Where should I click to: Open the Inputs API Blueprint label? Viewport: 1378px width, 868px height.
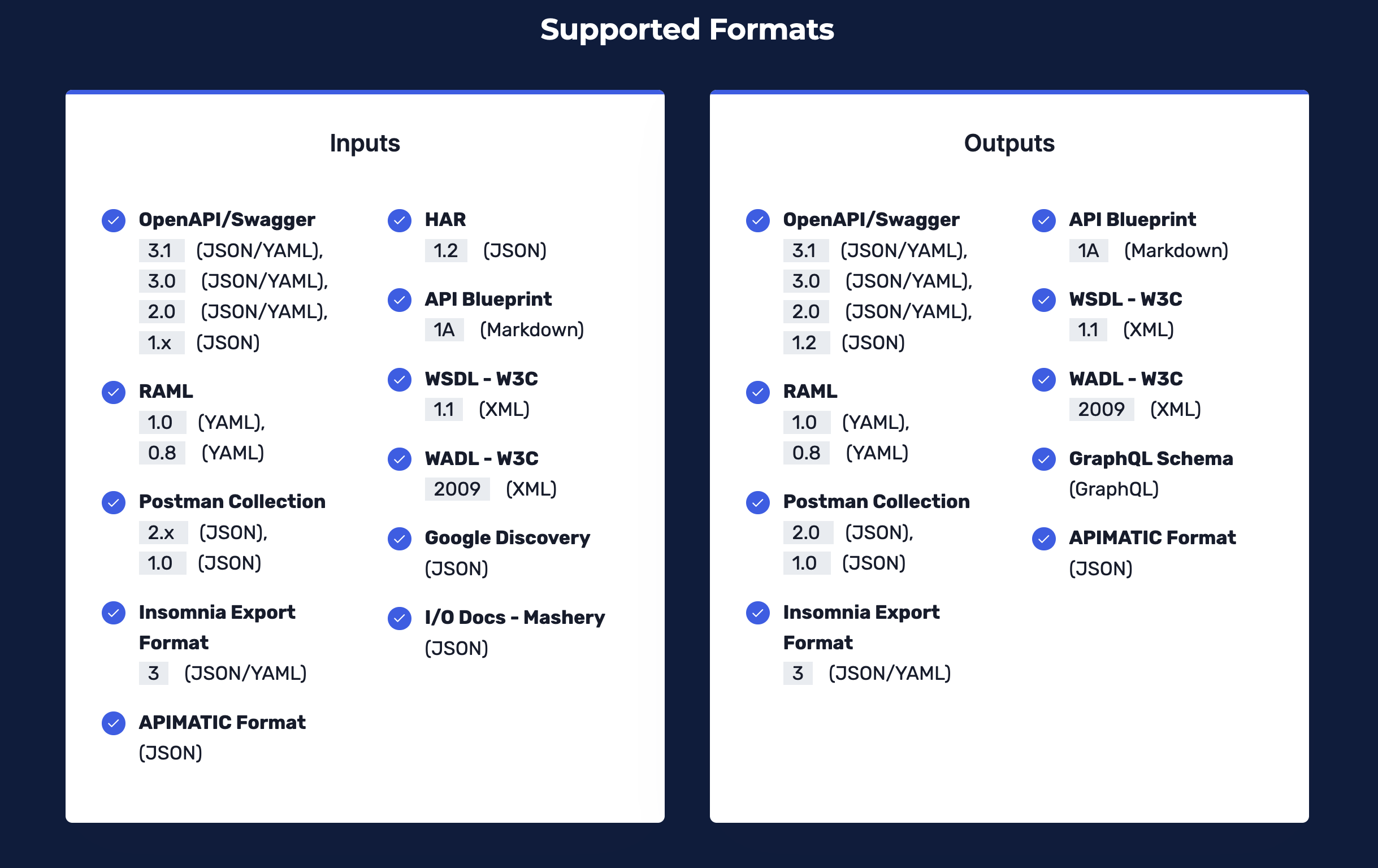click(x=488, y=300)
